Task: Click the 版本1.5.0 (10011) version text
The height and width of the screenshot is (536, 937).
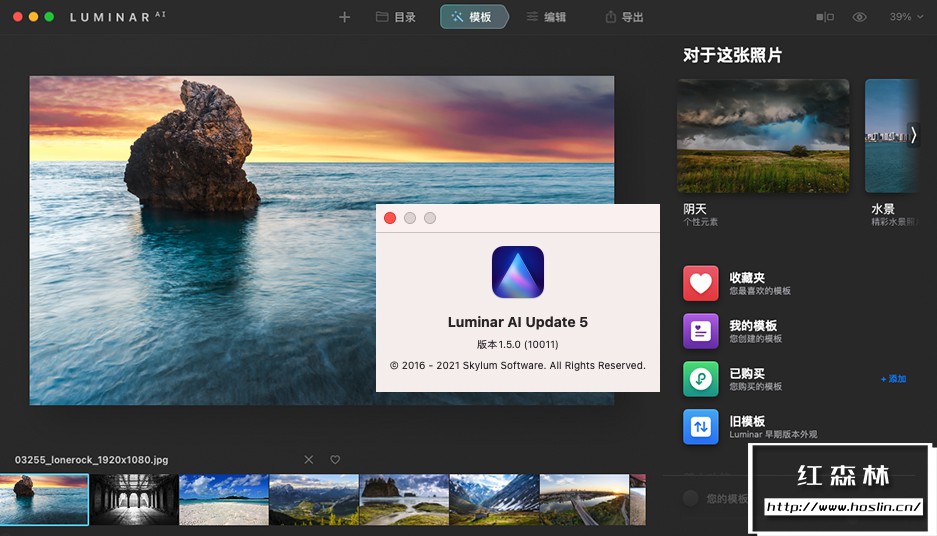Action: [x=518, y=344]
